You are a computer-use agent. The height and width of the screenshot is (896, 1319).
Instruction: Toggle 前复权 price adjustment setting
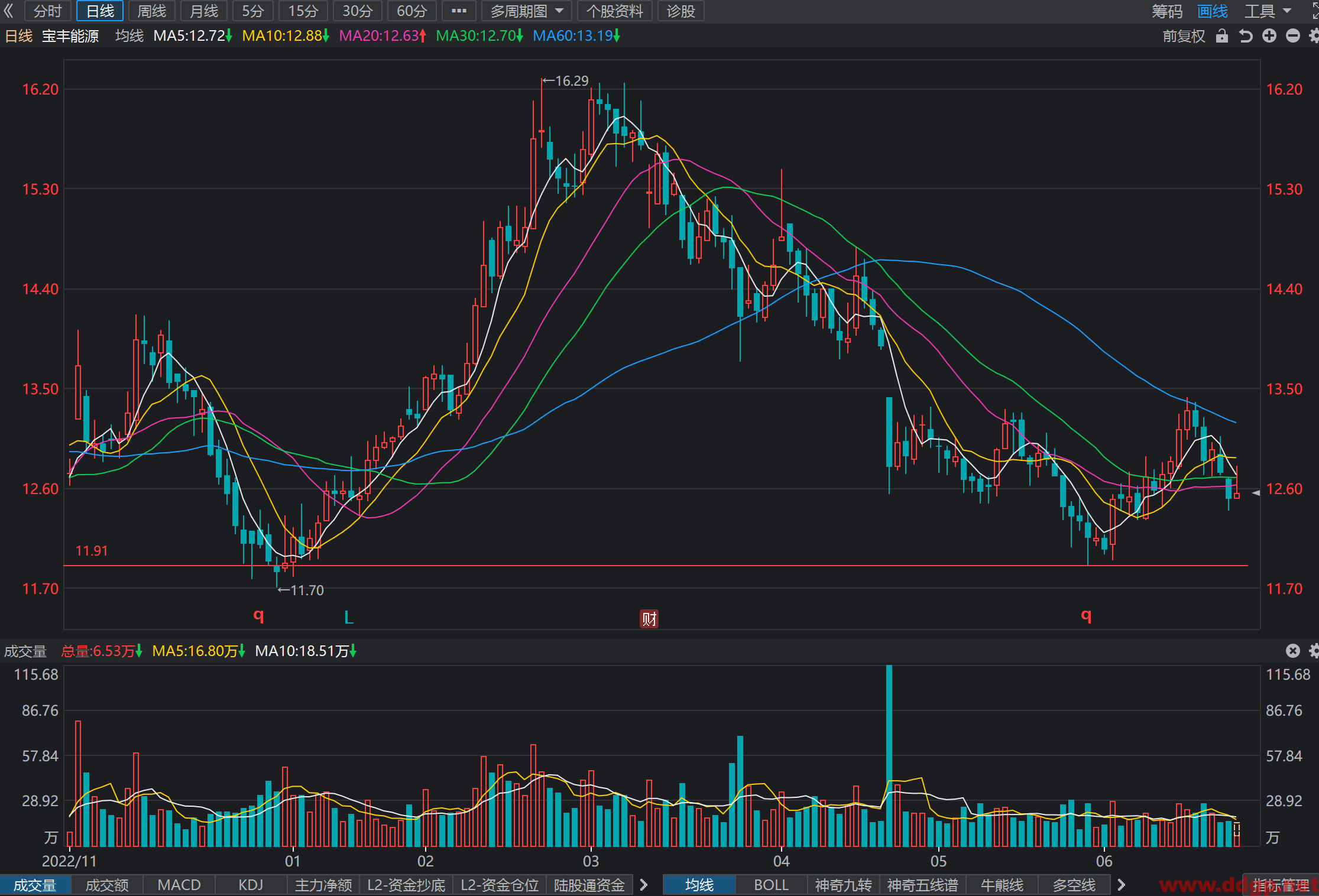click(x=1183, y=36)
